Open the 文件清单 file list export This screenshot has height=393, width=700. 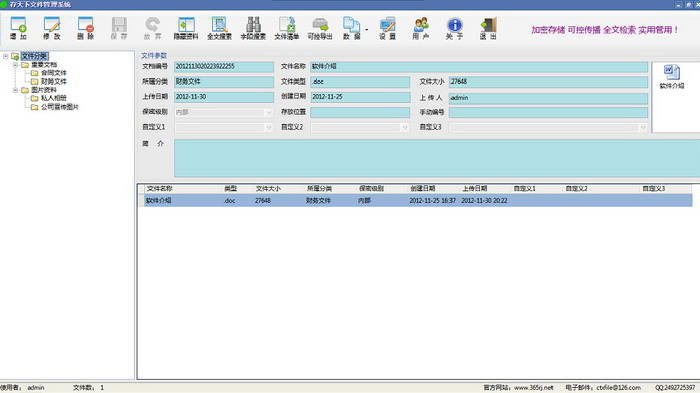pyautogui.click(x=287, y=28)
